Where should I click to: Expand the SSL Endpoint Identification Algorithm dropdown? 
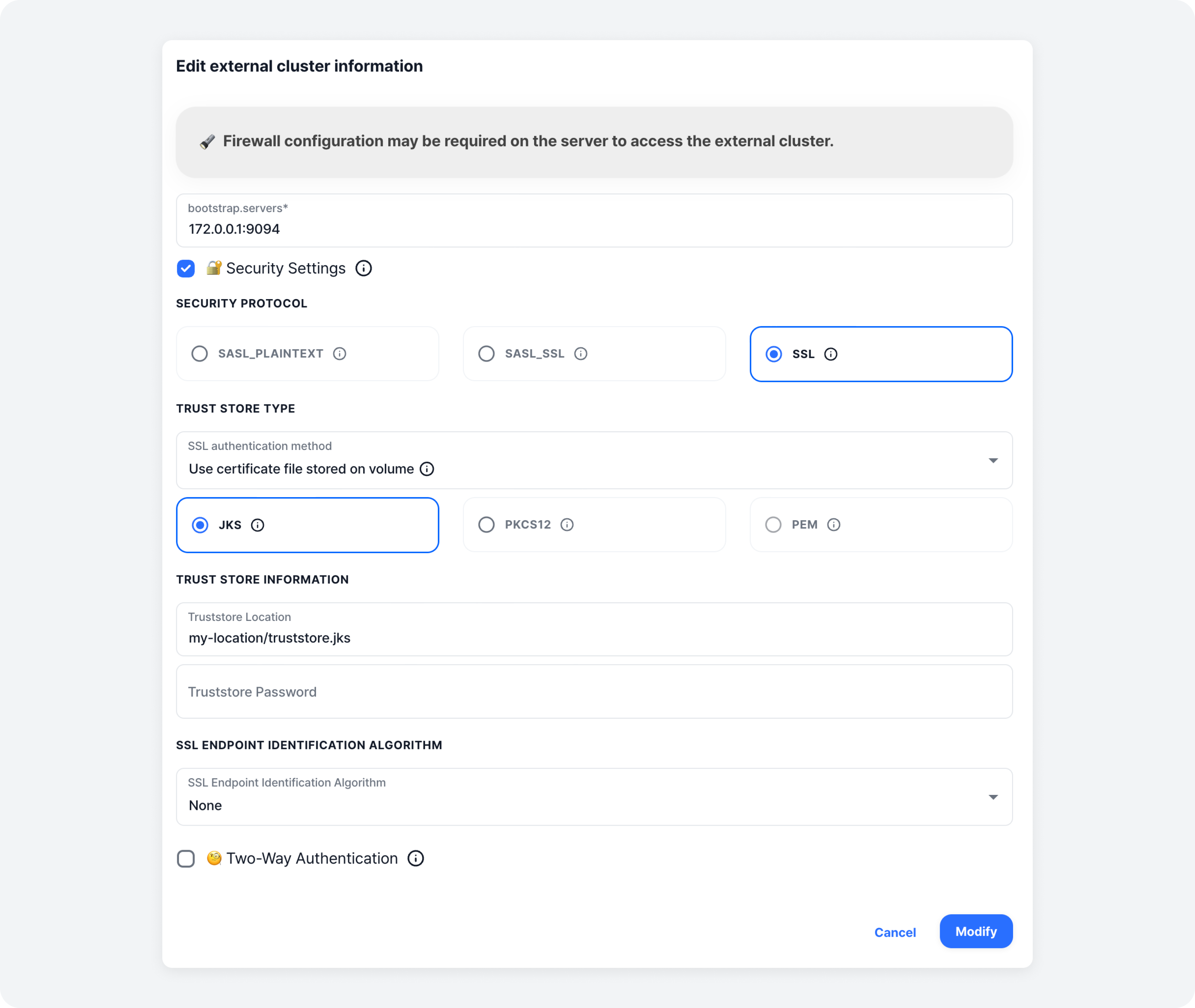point(594,797)
